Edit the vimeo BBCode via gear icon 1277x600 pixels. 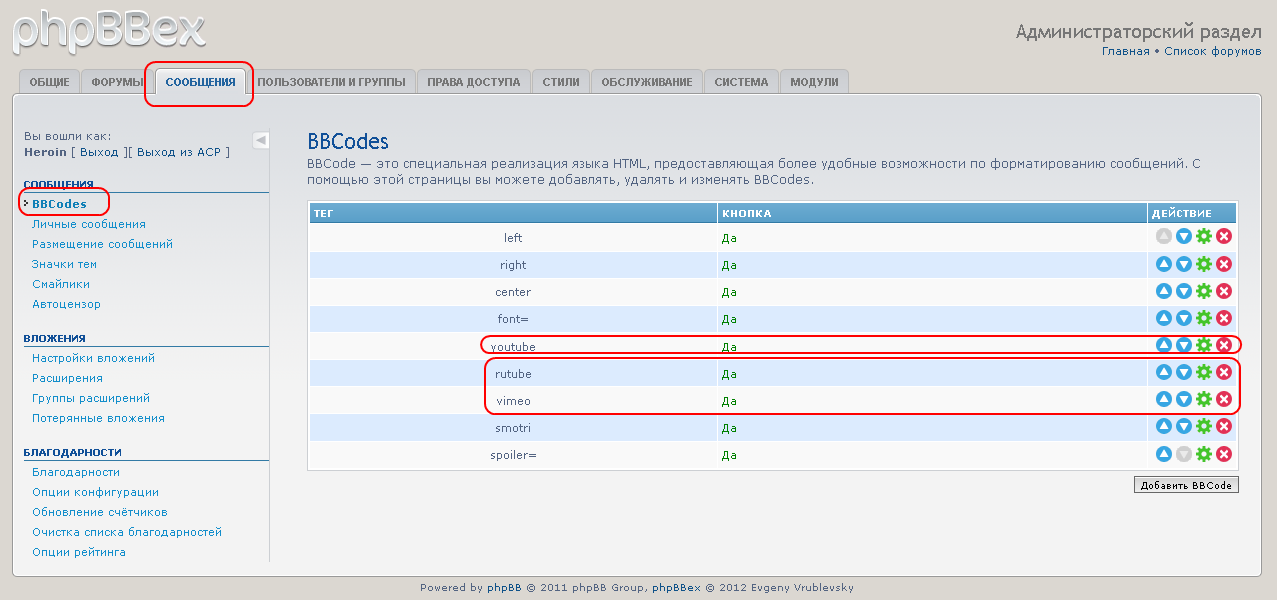(1203, 399)
